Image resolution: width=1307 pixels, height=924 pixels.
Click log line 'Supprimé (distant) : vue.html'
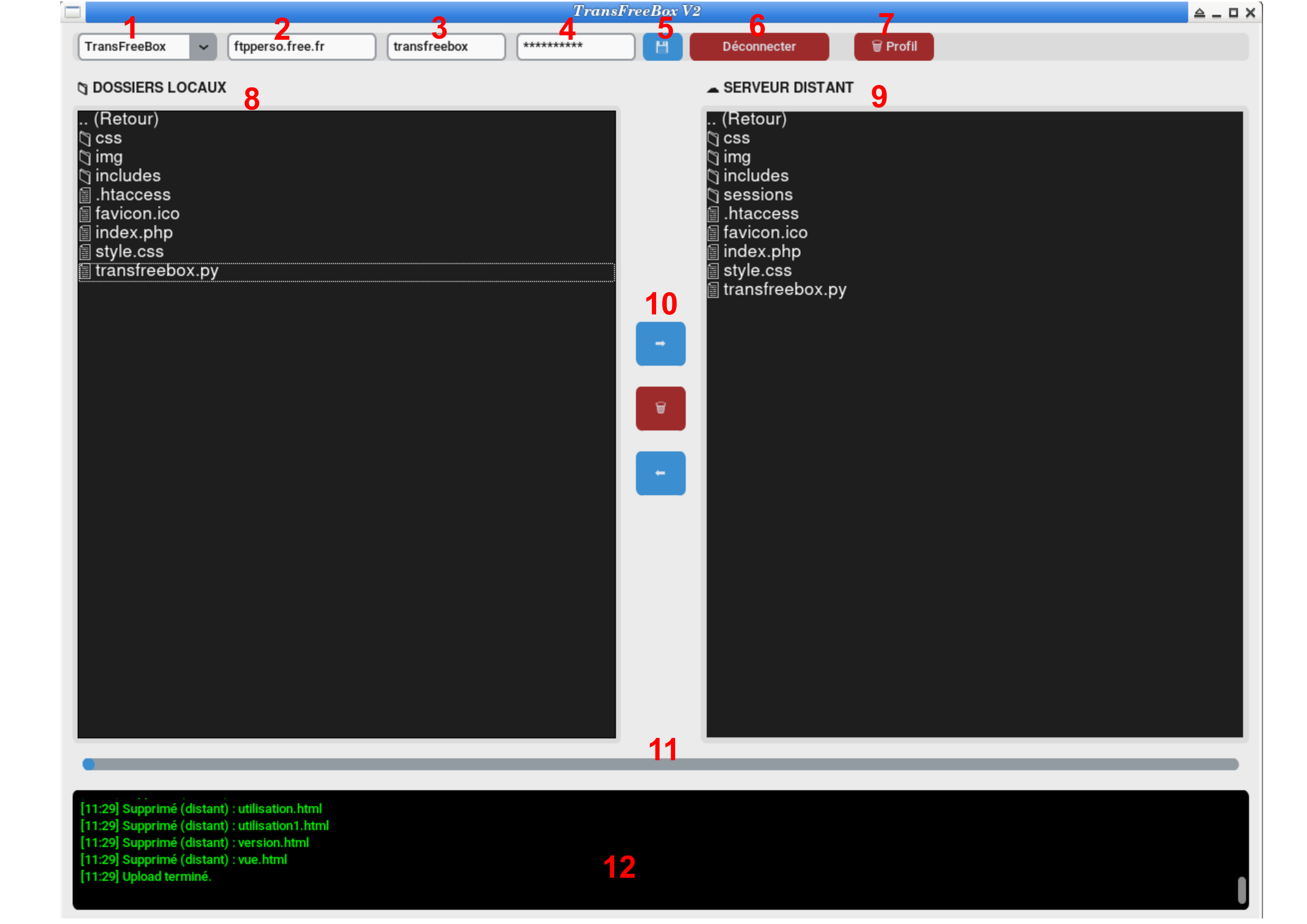(x=184, y=860)
